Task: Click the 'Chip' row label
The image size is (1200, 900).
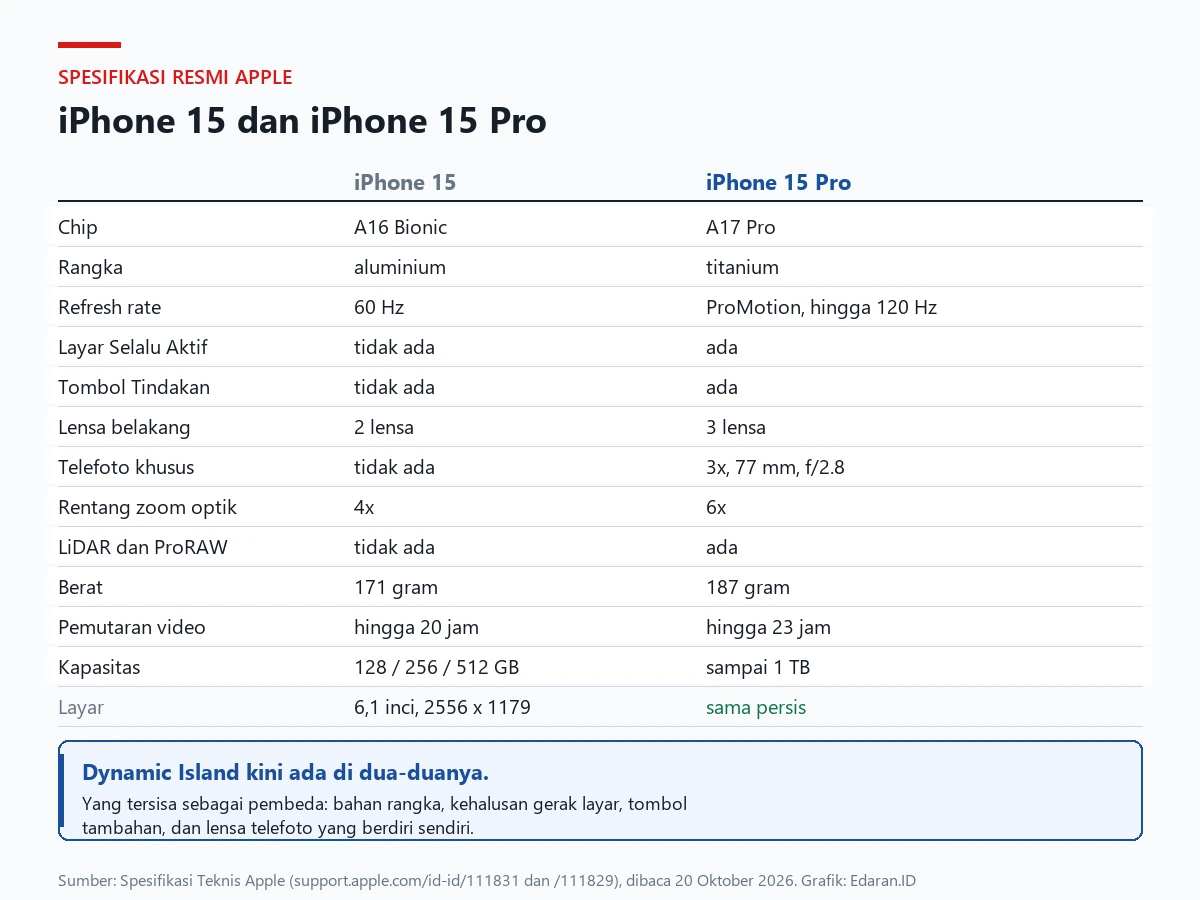Action: (78, 227)
